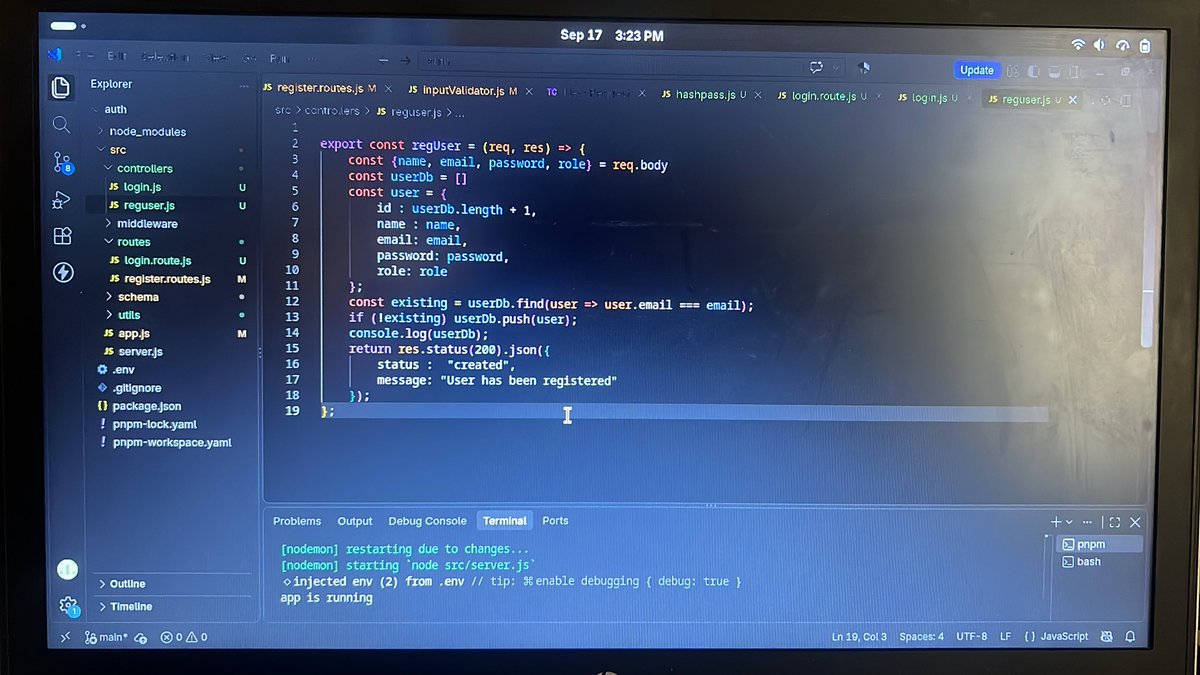Open Wi-Fi system tray icon
The height and width of the screenshot is (675, 1200).
[x=1078, y=45]
